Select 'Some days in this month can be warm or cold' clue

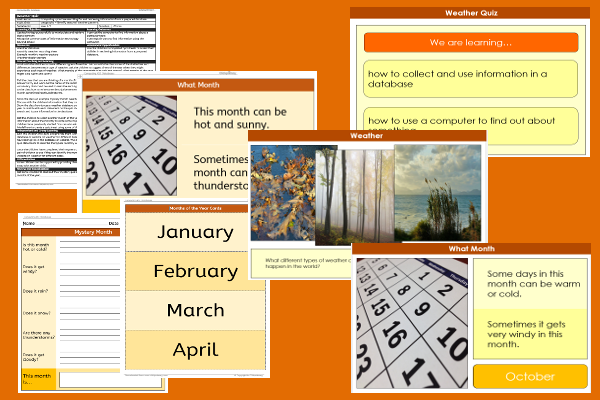530,284
